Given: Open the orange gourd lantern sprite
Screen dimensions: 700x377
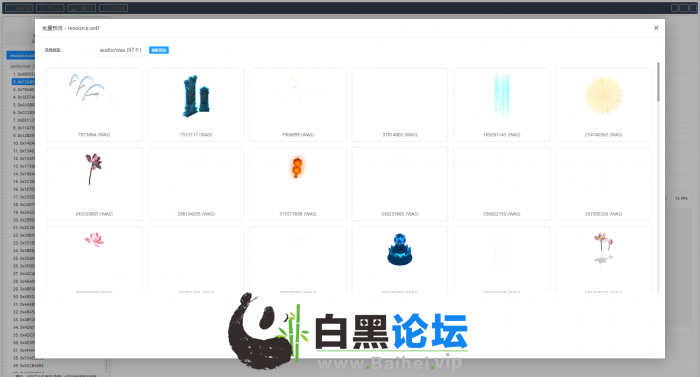Looking at the screenshot, I should pos(298,184).
